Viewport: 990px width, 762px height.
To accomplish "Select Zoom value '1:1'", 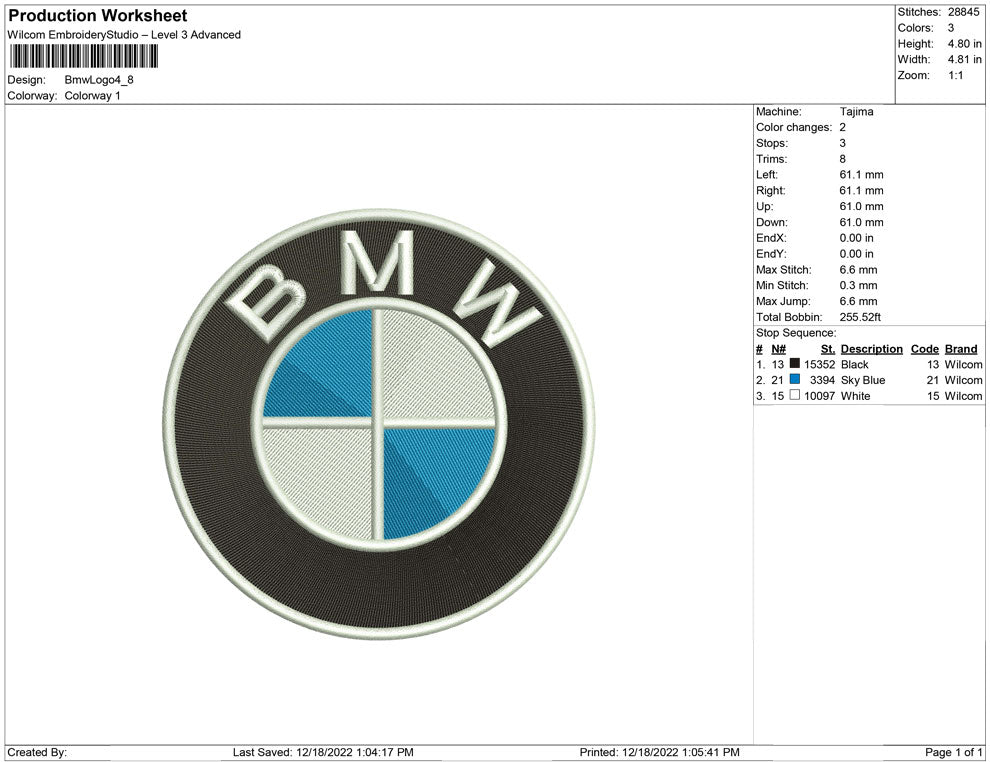I will coord(956,75).
